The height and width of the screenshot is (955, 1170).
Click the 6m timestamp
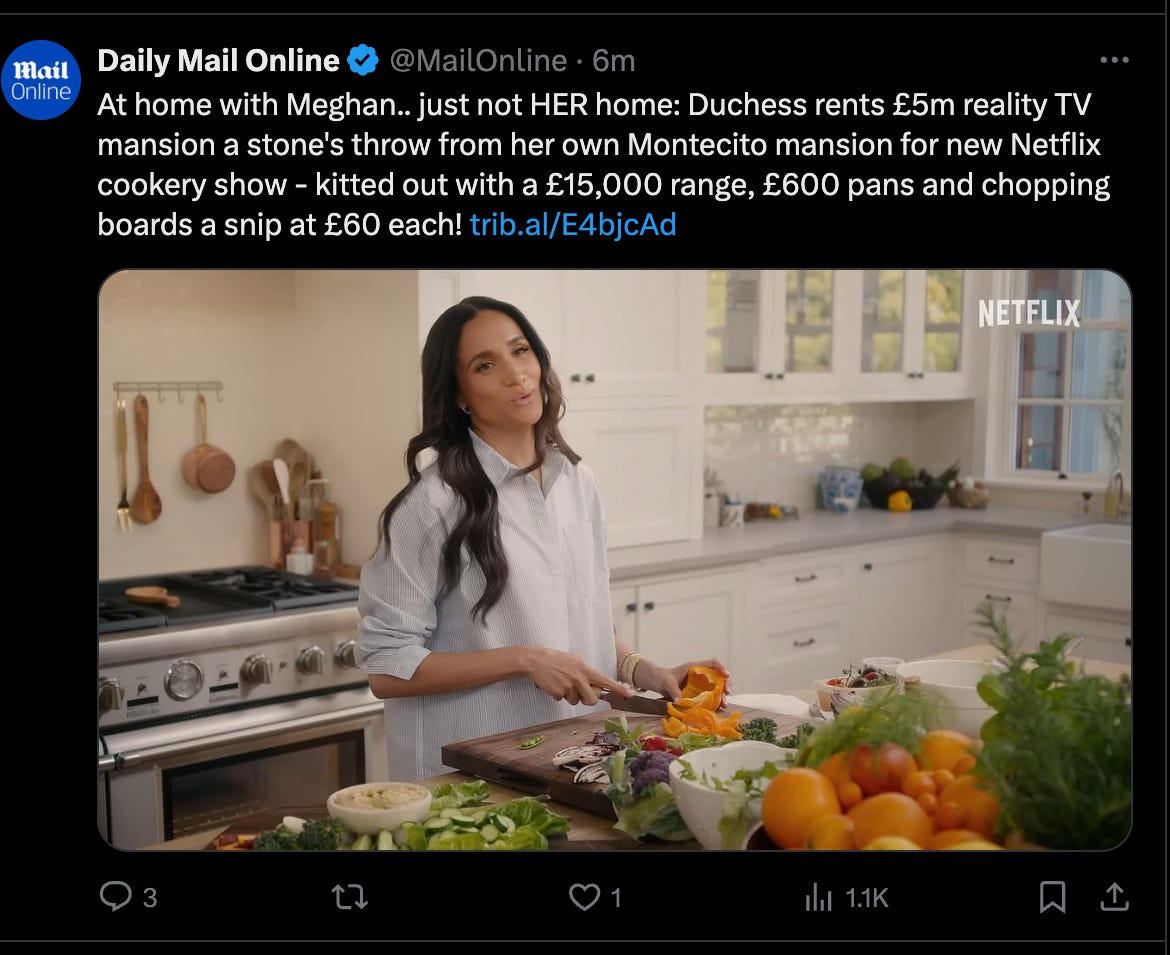pos(613,60)
